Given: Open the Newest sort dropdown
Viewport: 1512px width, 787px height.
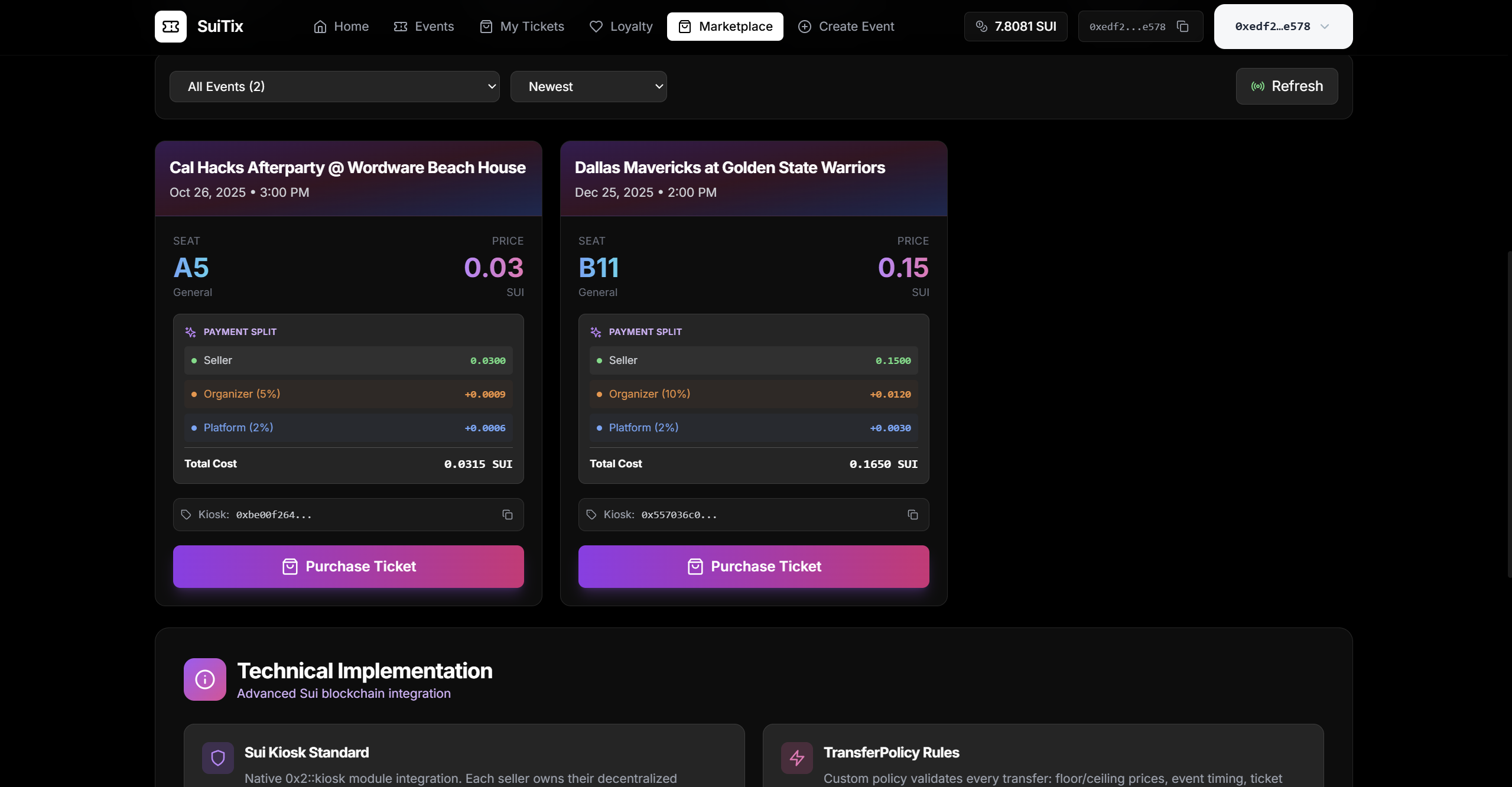Looking at the screenshot, I should pos(588,87).
